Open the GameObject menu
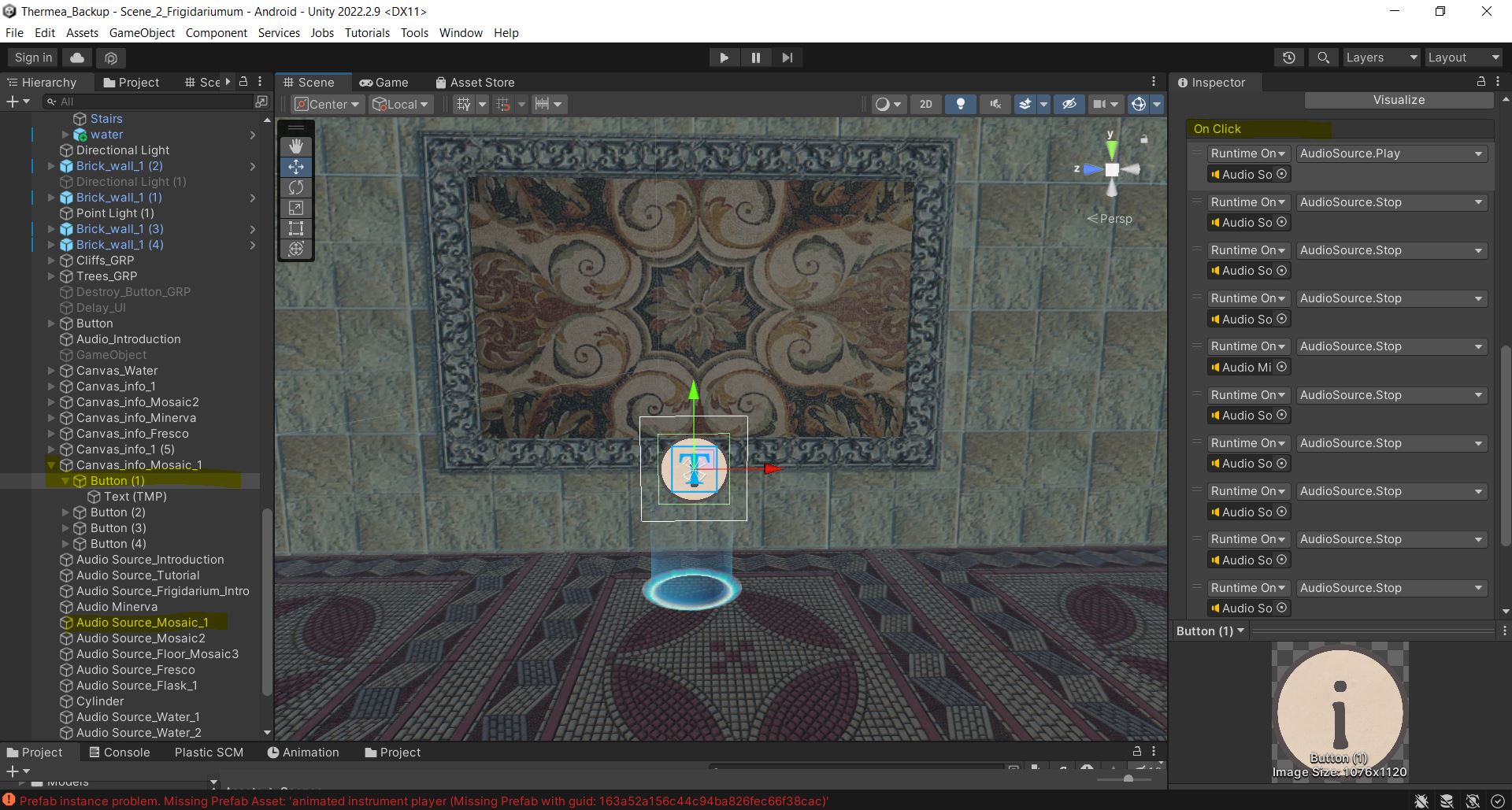The width and height of the screenshot is (1512, 810). (142, 32)
